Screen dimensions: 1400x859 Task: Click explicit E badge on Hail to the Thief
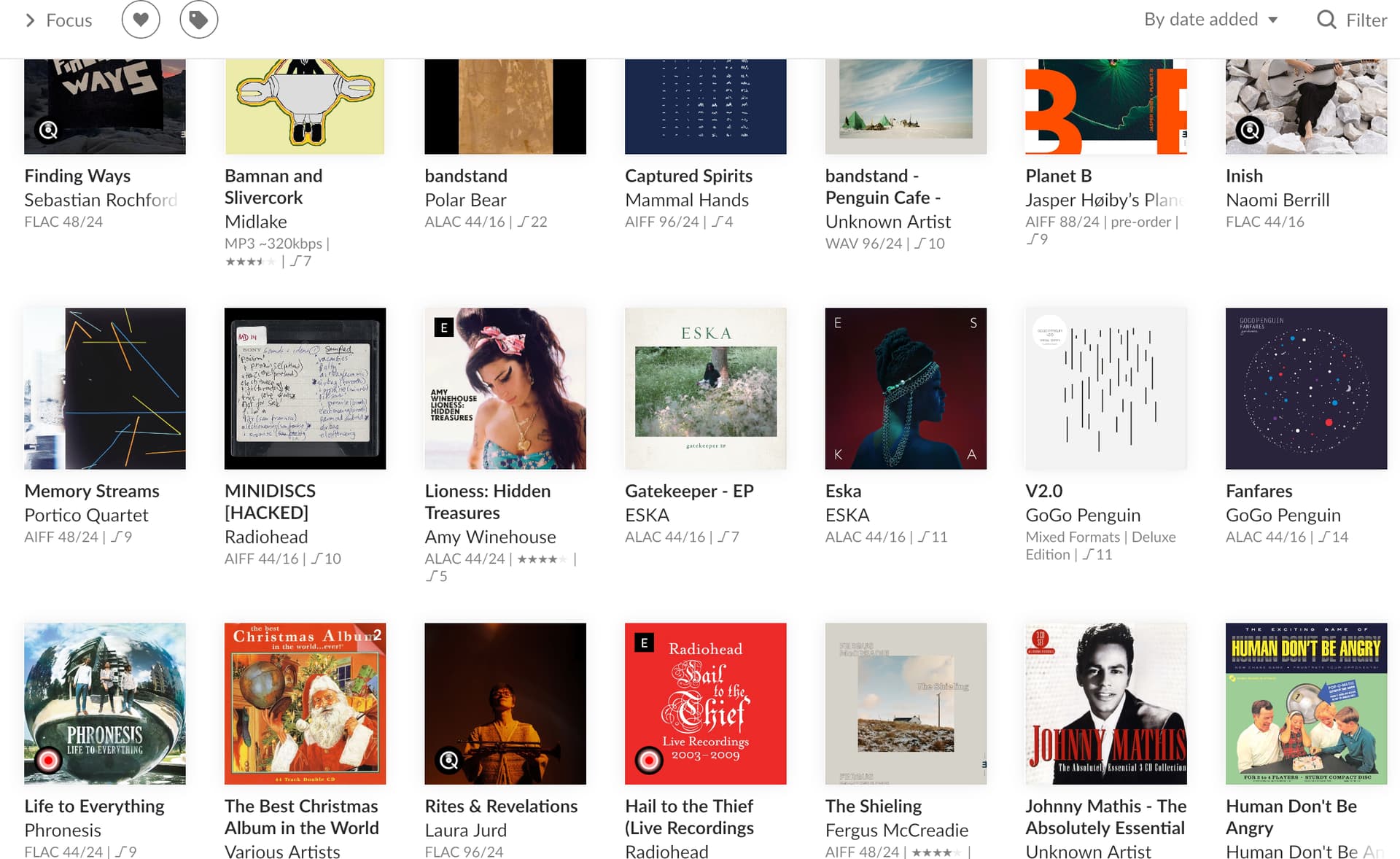(644, 642)
